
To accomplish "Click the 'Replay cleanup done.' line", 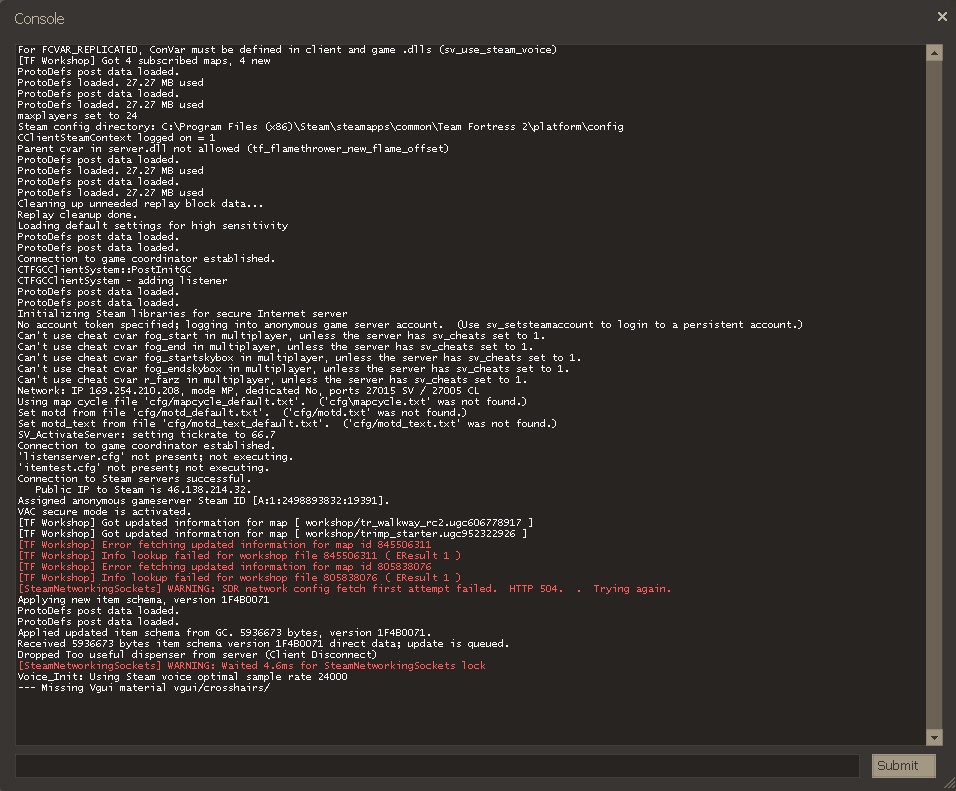I will tap(77, 215).
